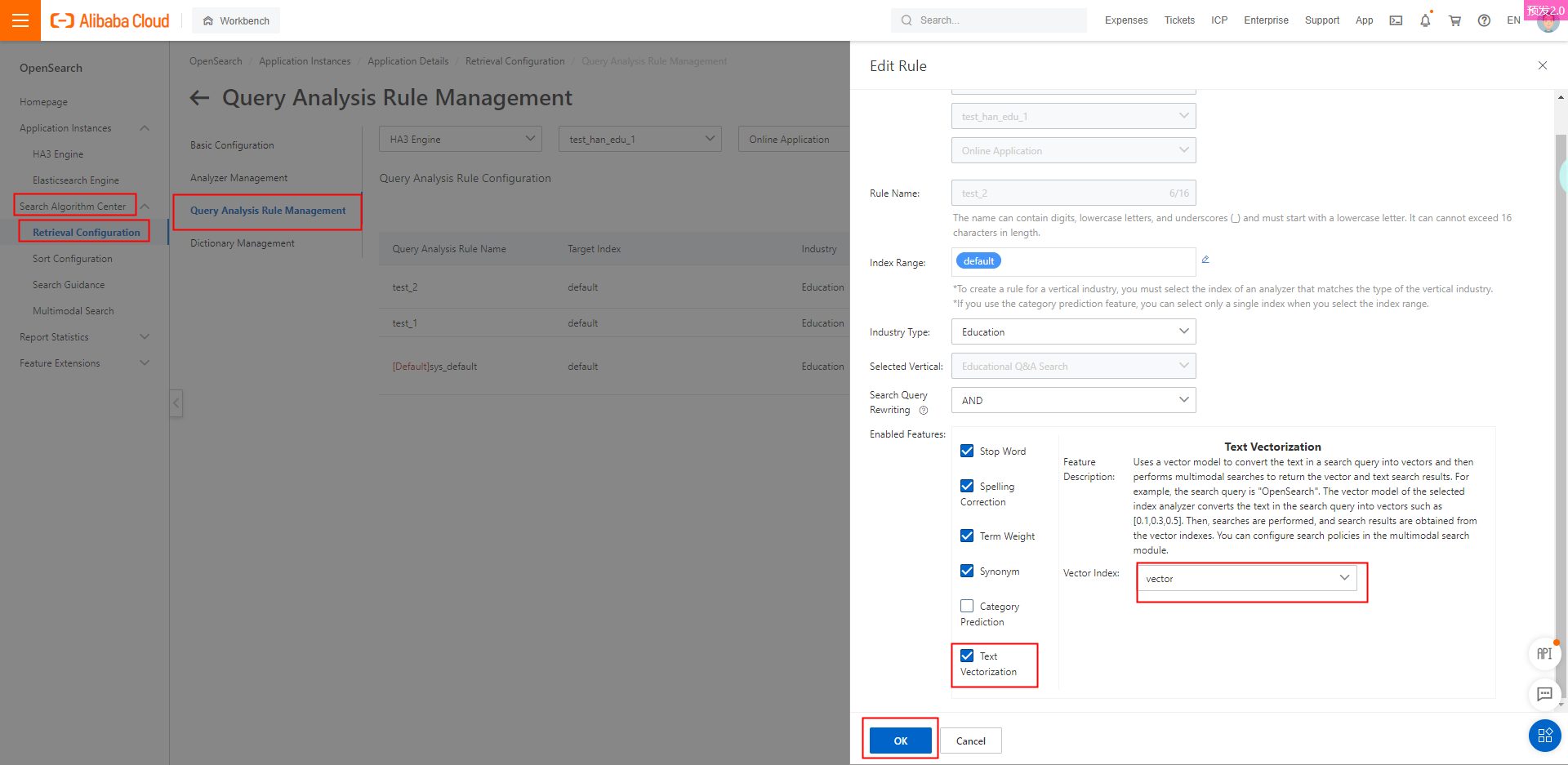Open HA3 Engine in the sidebar
The image size is (1568, 765).
(58, 154)
